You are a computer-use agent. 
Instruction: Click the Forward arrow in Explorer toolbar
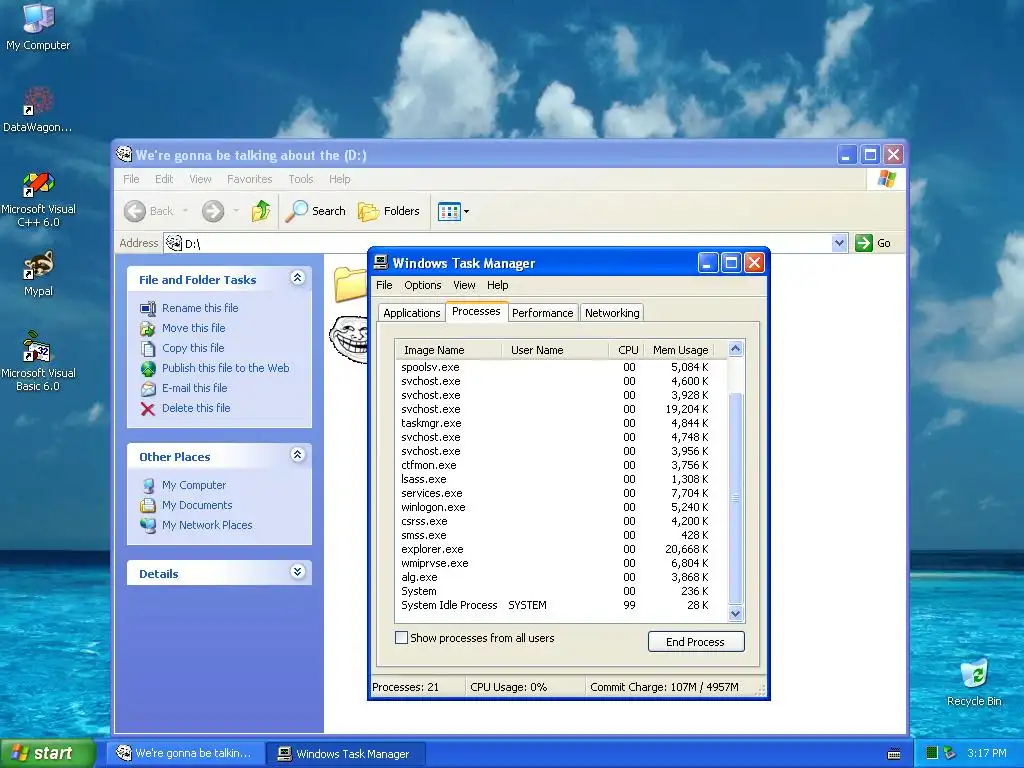point(213,211)
